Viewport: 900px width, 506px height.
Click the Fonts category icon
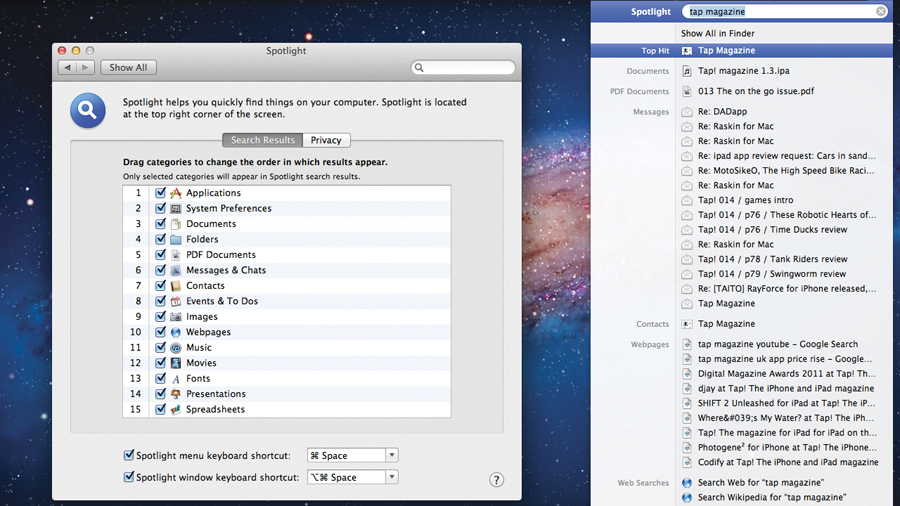point(176,379)
